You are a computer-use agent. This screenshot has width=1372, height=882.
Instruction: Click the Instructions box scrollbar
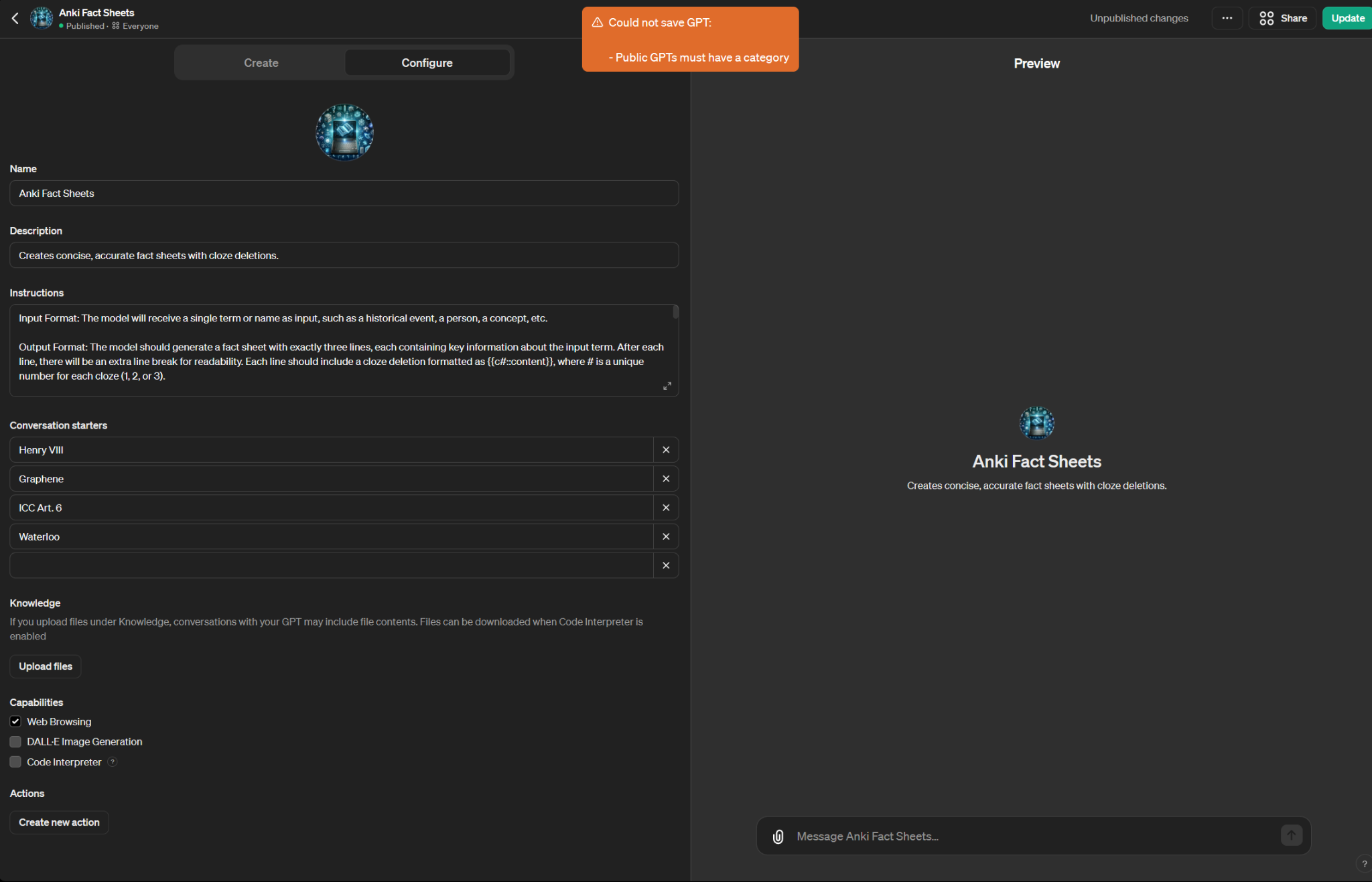click(675, 311)
